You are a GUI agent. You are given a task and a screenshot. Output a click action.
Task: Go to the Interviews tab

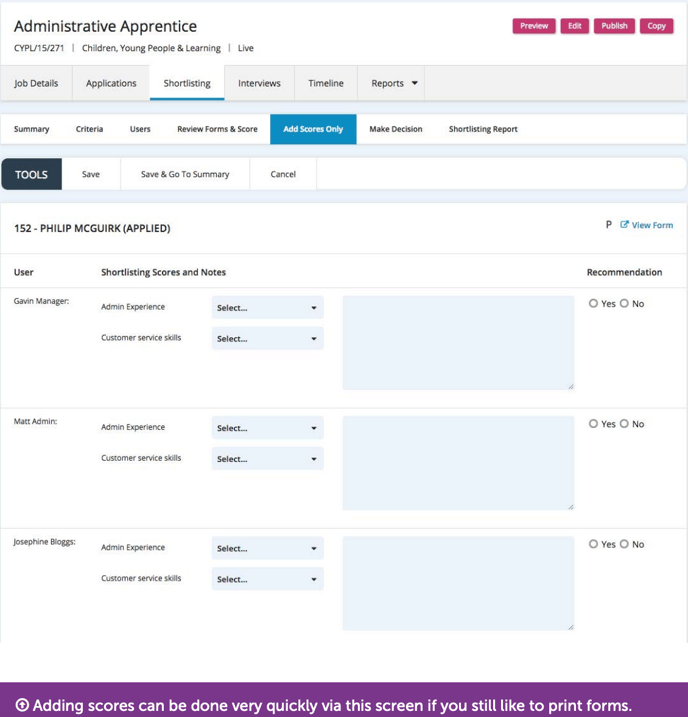[259, 83]
